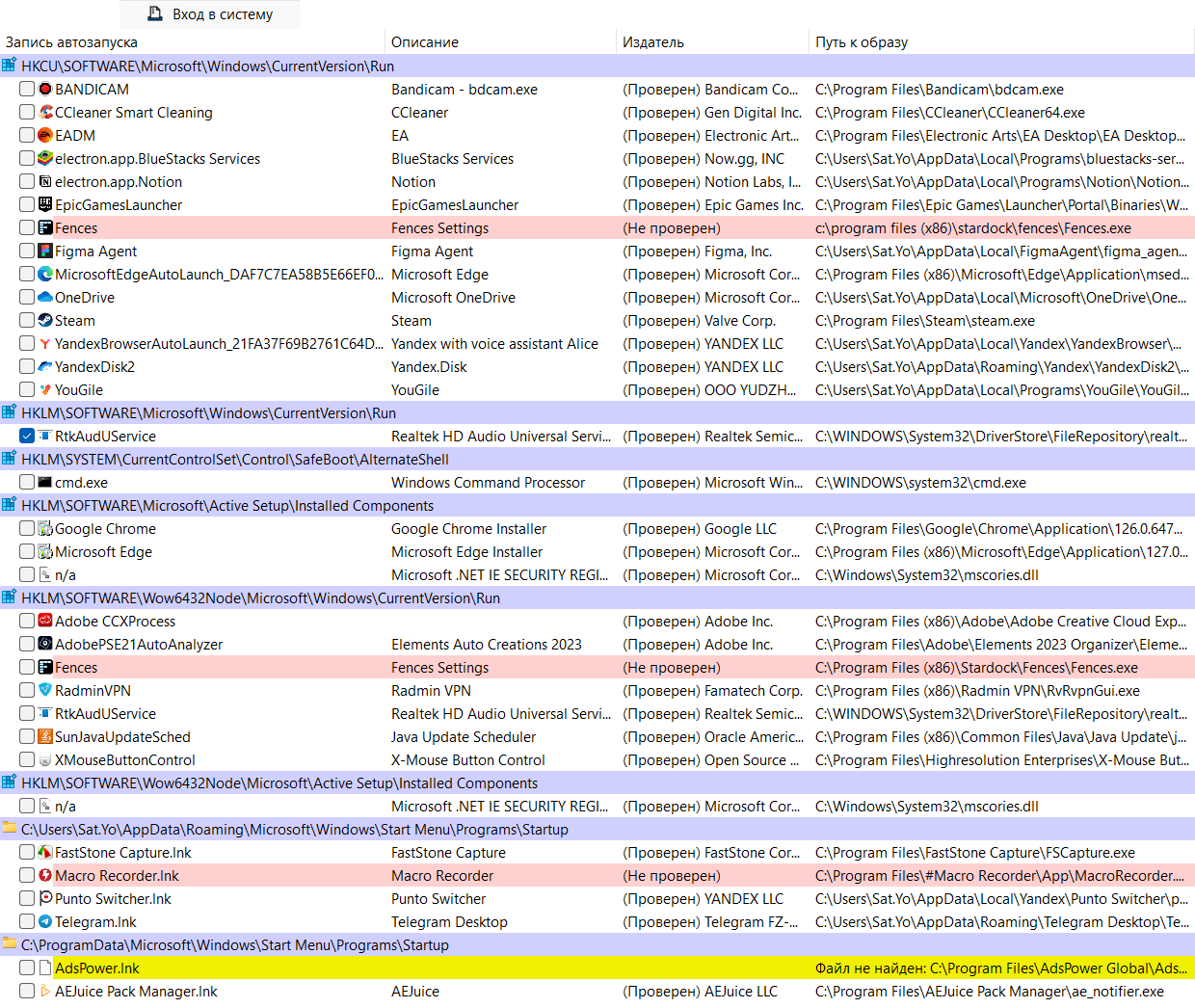Select "(Проверен) Google LLC" publisher cell
The image size is (1195, 1008).
(700, 528)
